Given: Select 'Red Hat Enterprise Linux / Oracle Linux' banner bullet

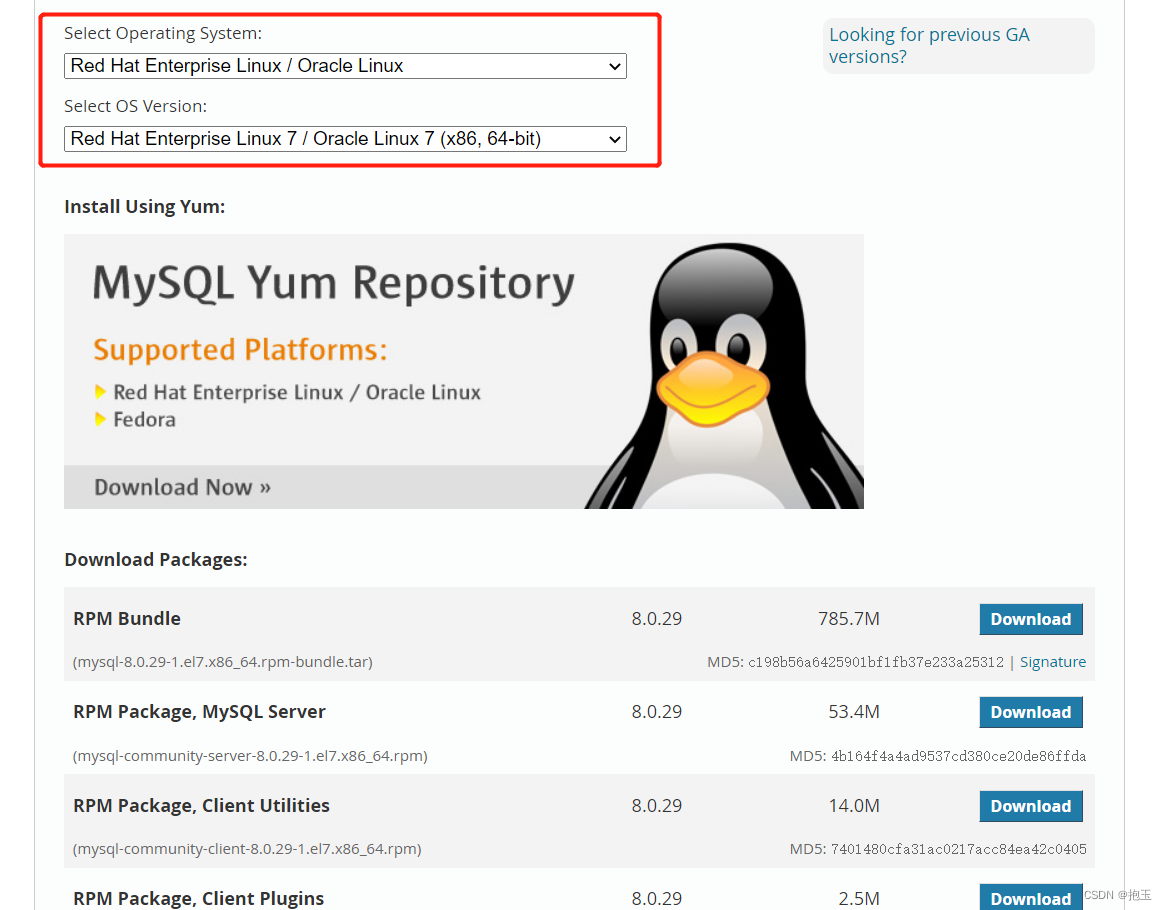Looking at the screenshot, I should pyautogui.click(x=297, y=392).
